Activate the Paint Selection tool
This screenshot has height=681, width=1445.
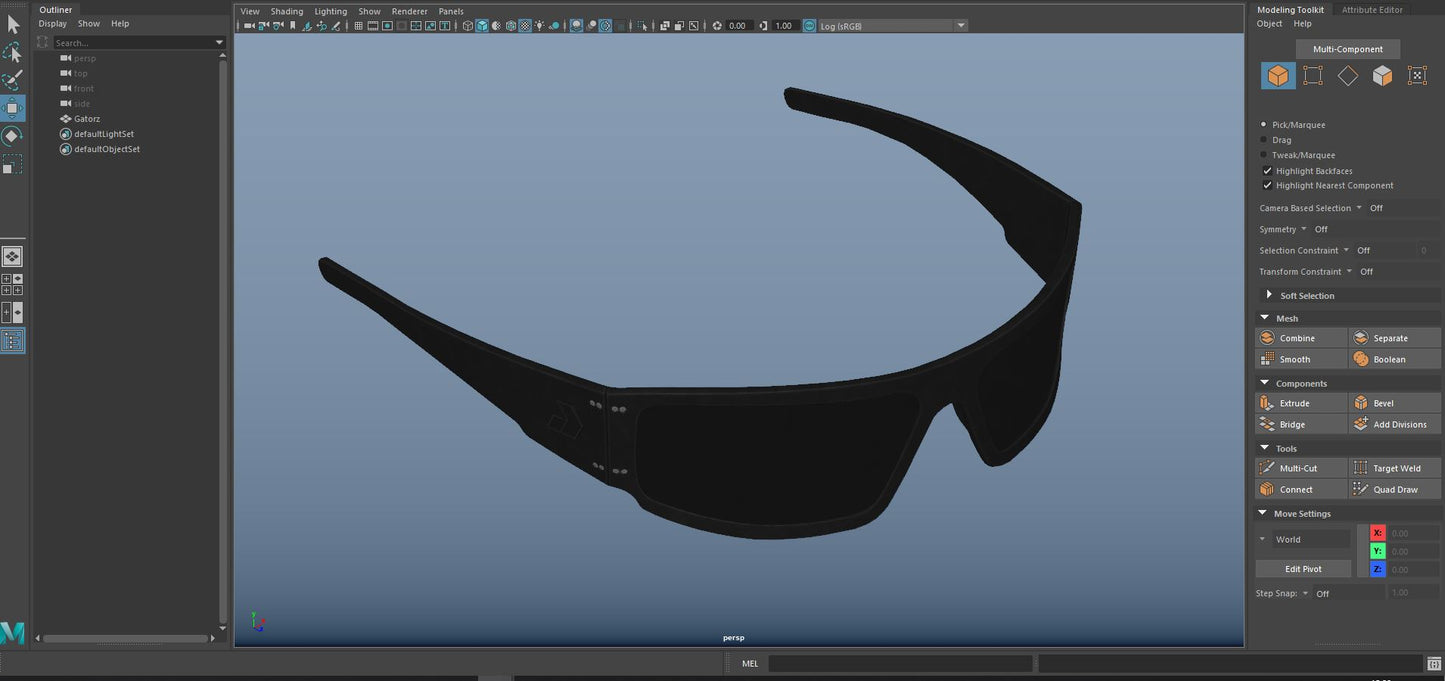12,80
